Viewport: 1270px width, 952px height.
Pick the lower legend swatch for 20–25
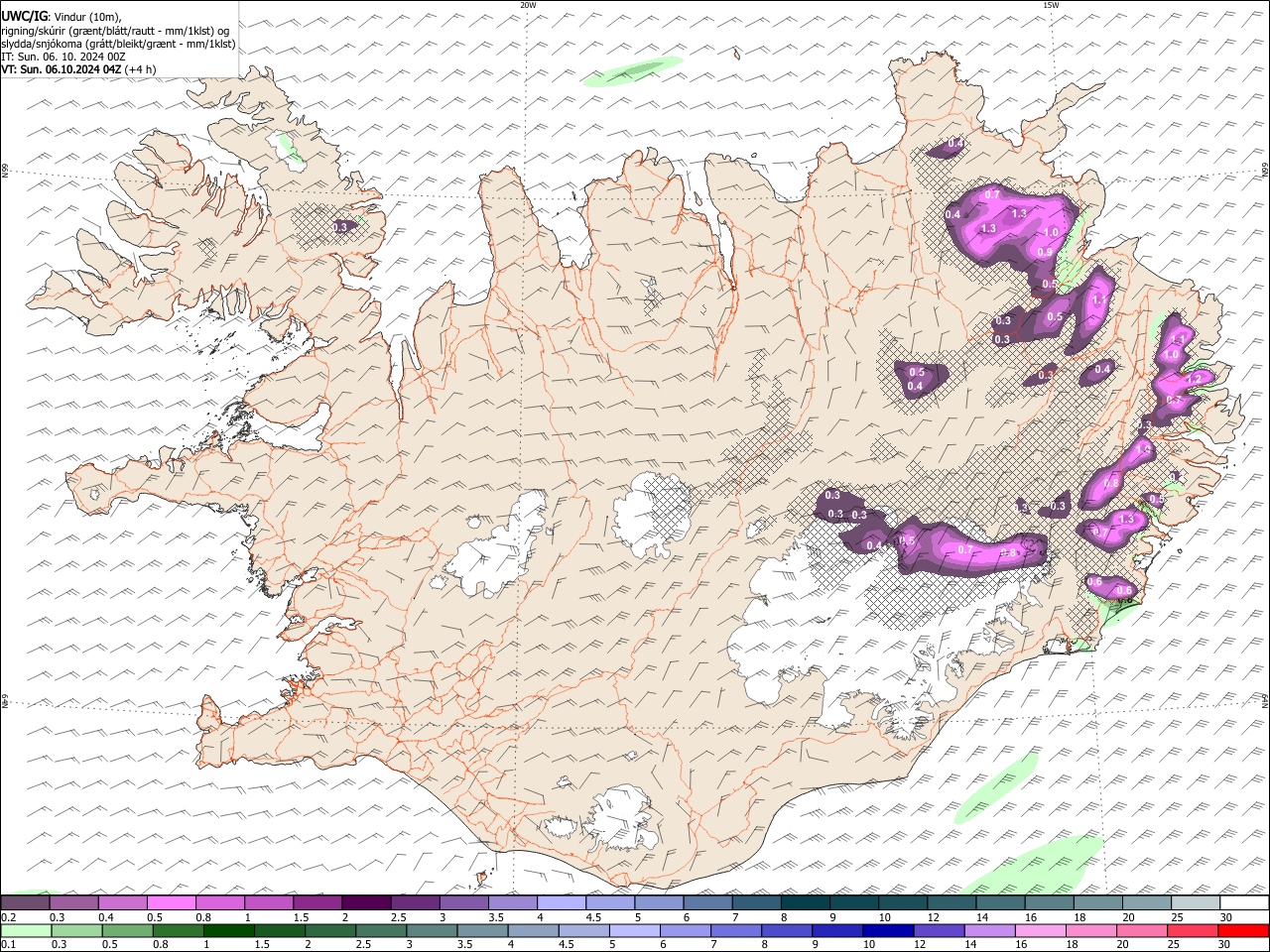[x=1143, y=931]
